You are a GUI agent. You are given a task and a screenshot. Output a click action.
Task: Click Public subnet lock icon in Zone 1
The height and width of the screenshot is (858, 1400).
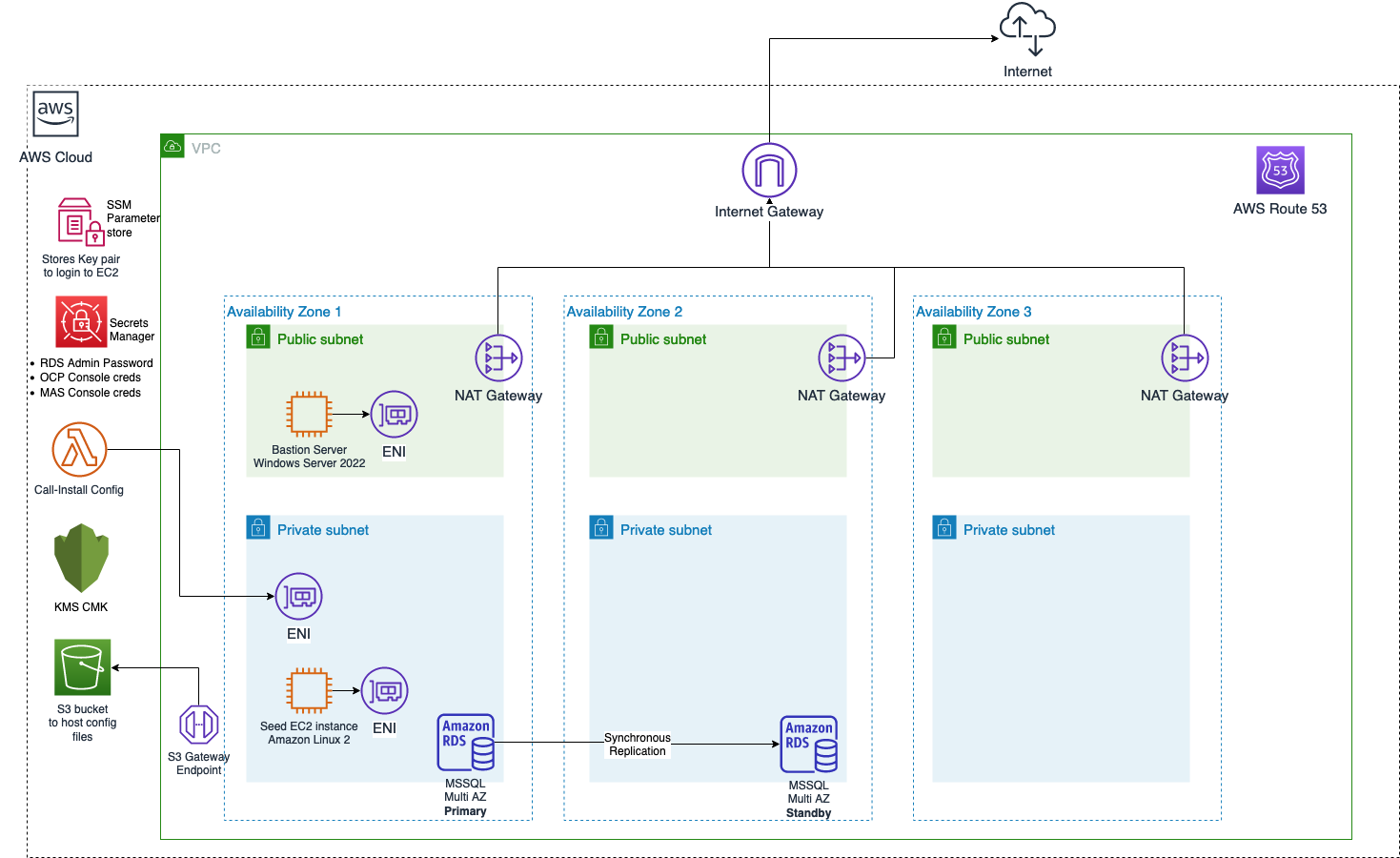coord(258,337)
